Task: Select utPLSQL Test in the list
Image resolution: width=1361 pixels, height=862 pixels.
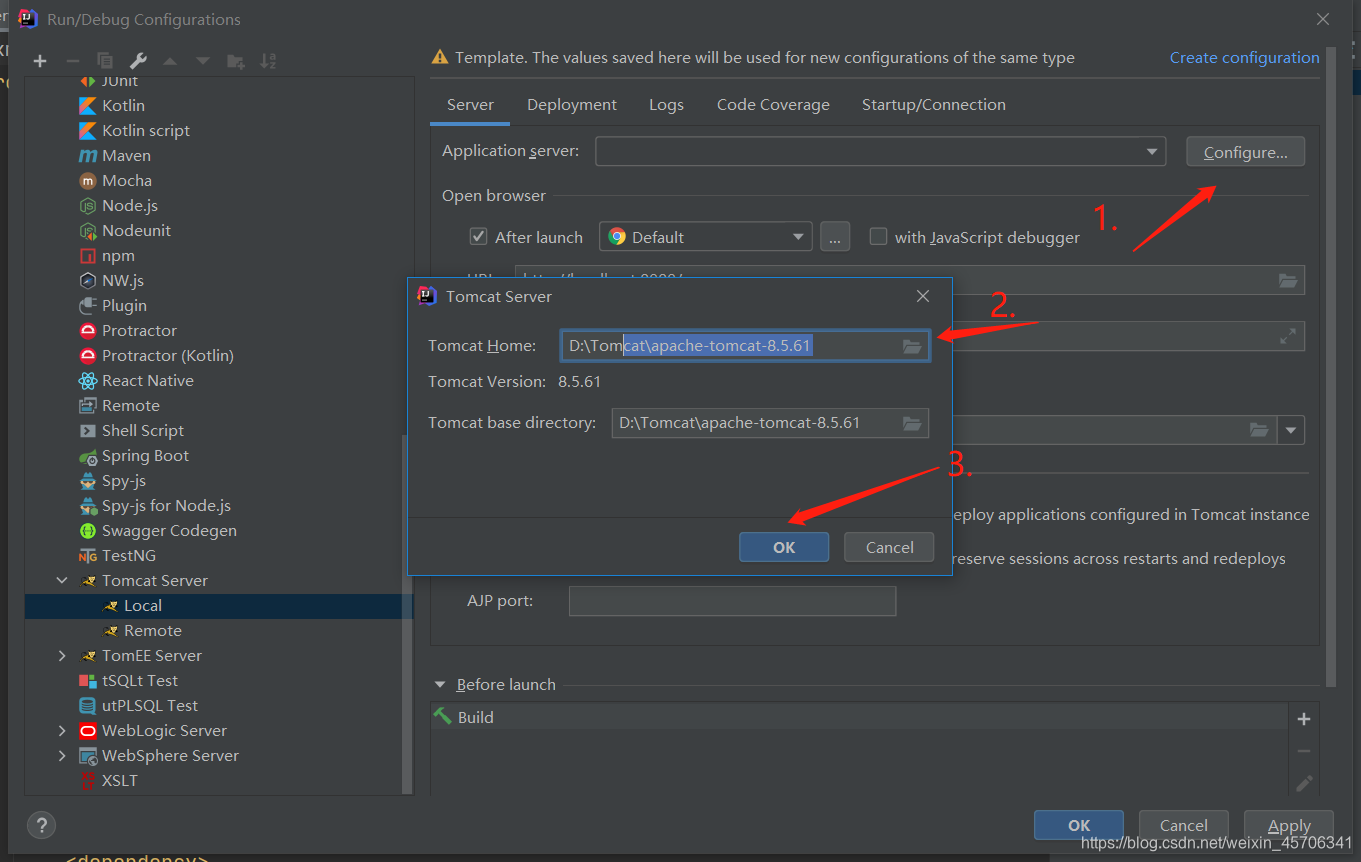Action: pyautogui.click(x=150, y=705)
